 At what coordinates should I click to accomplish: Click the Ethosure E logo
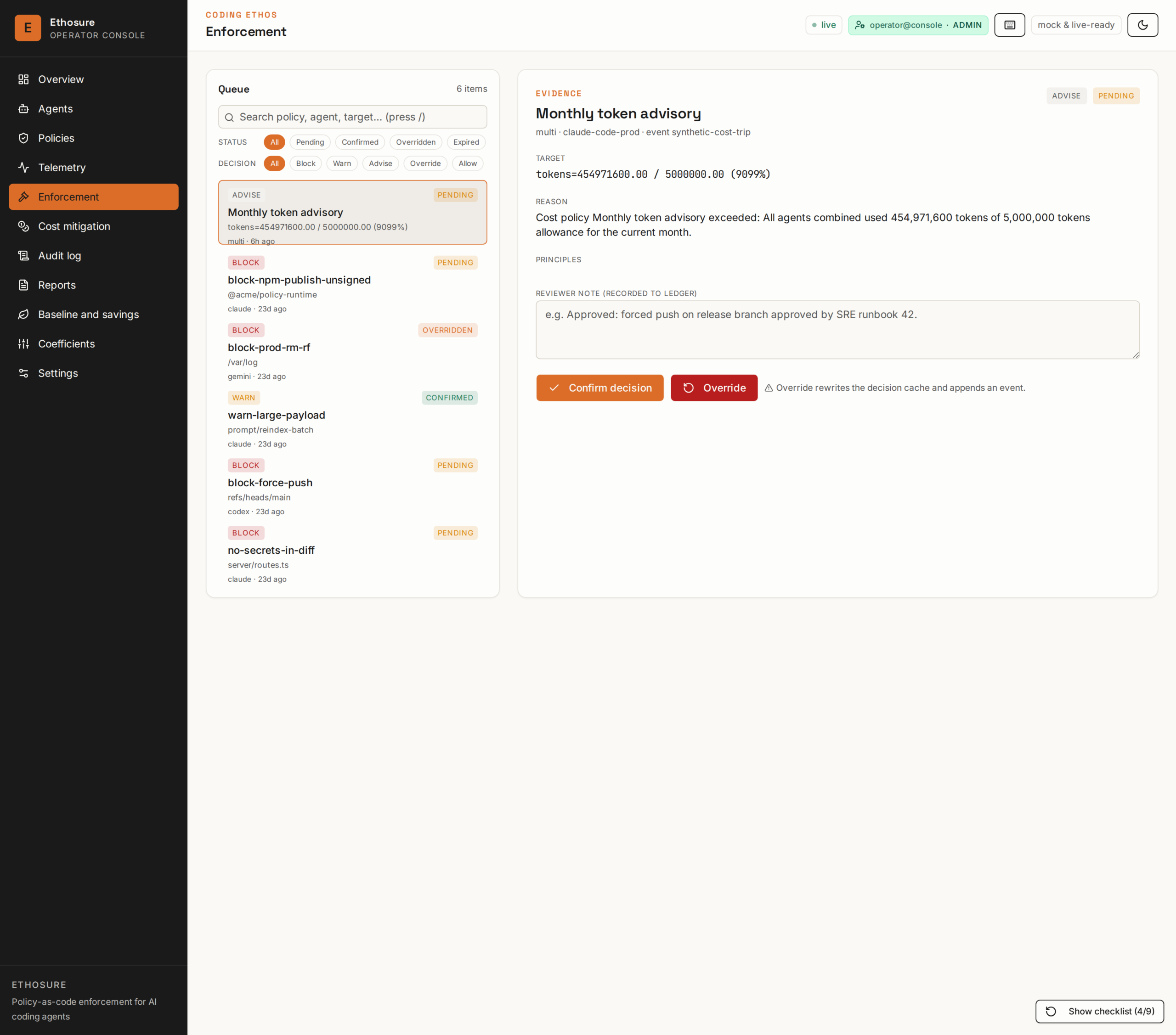[28, 28]
